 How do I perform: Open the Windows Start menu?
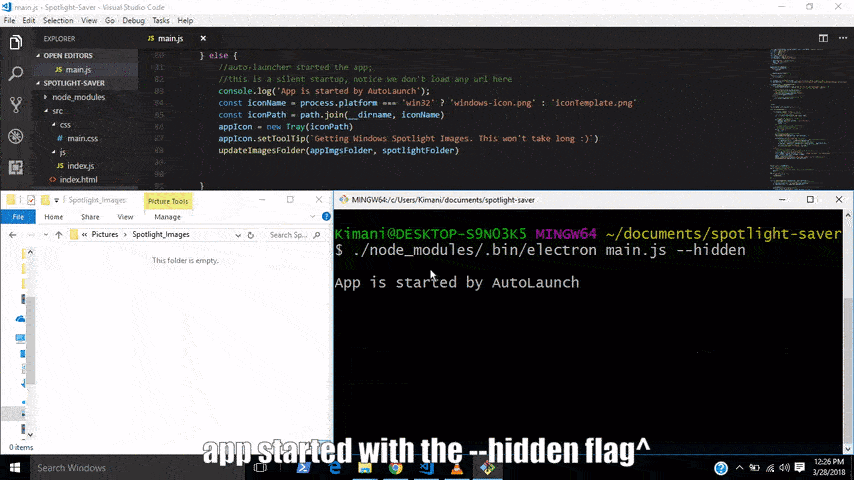pyautogui.click(x=15, y=467)
